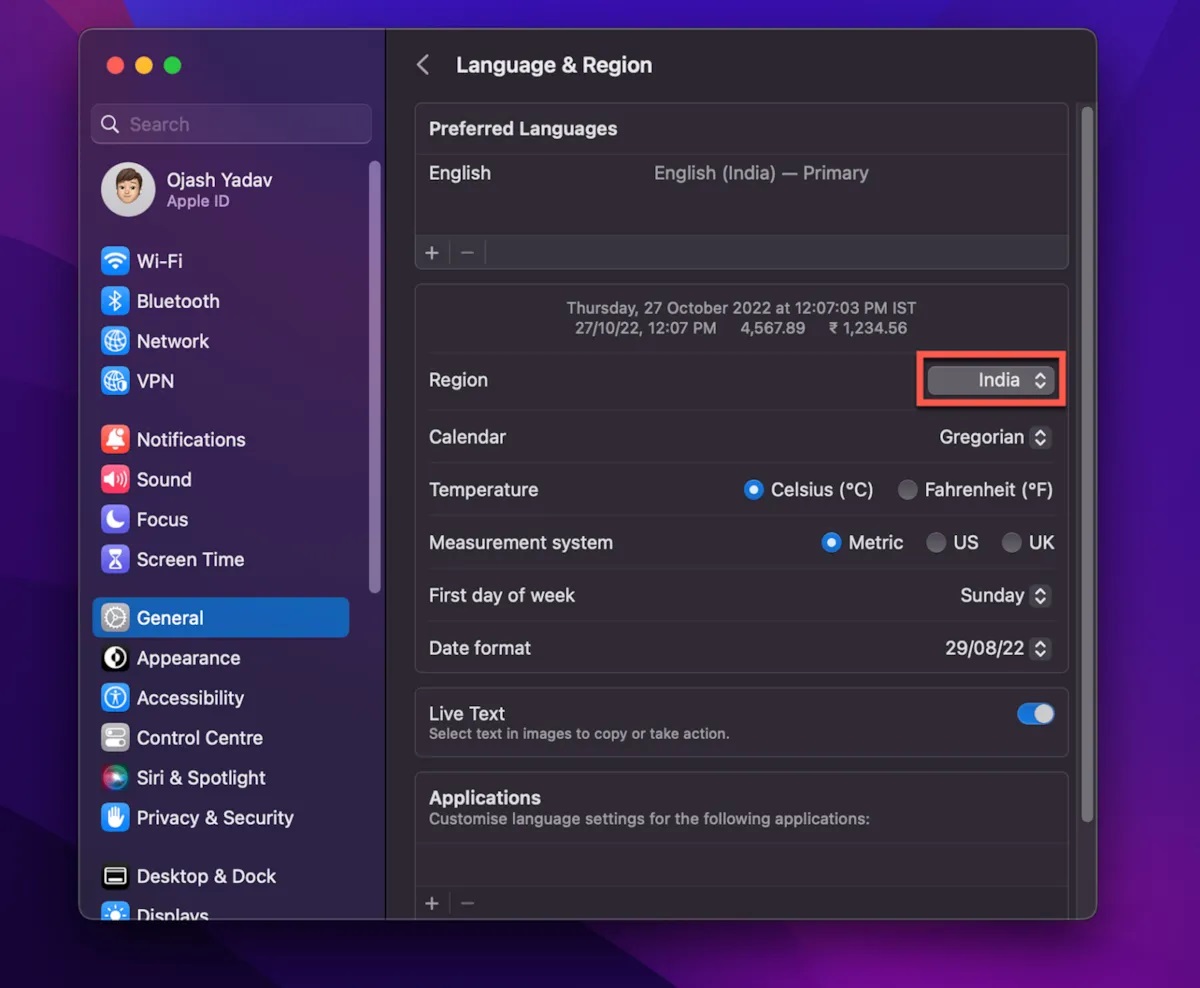Click minus button under Applications list
The image size is (1200, 988).
467,903
